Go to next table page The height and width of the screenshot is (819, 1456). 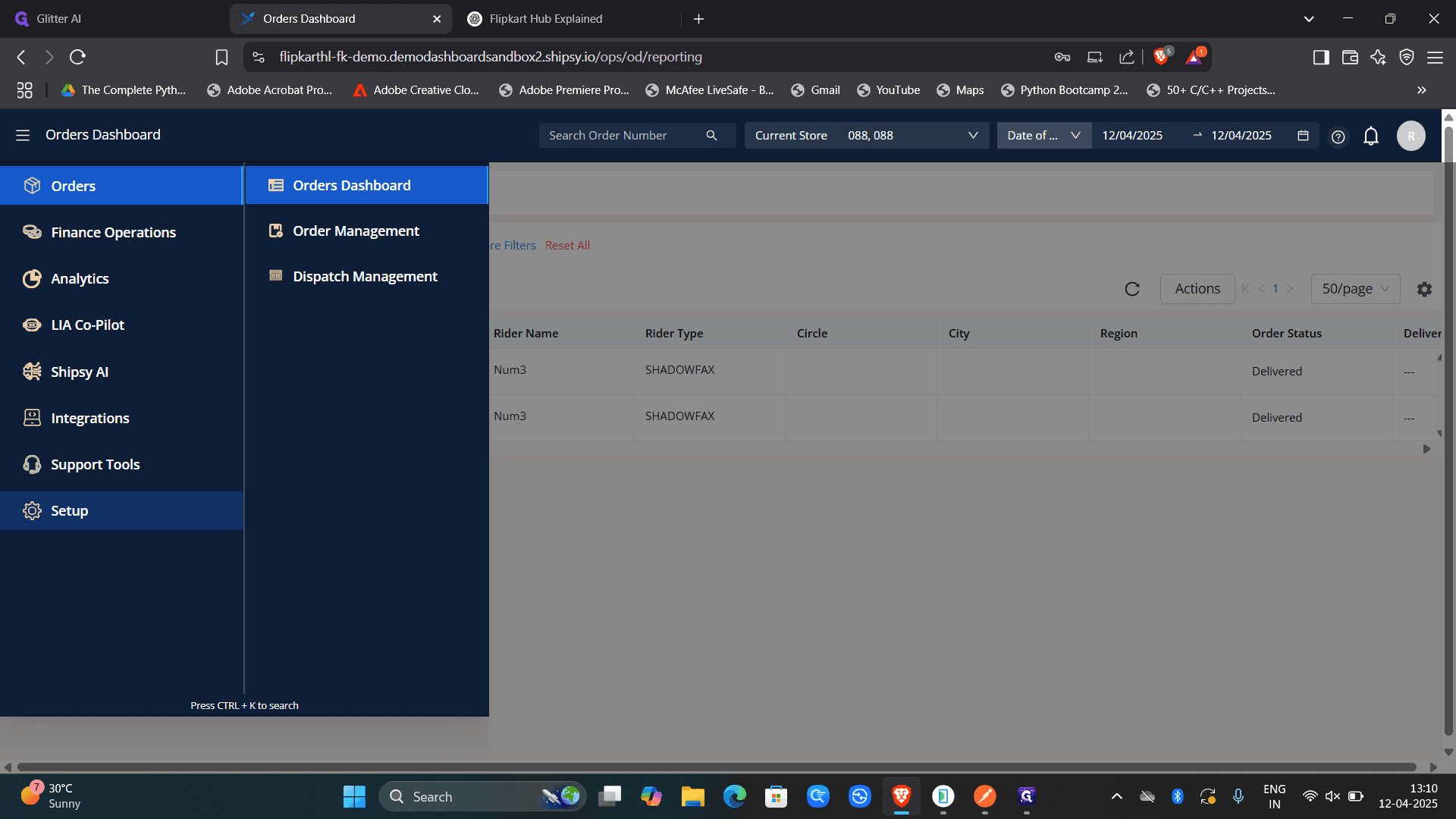pyautogui.click(x=1289, y=288)
